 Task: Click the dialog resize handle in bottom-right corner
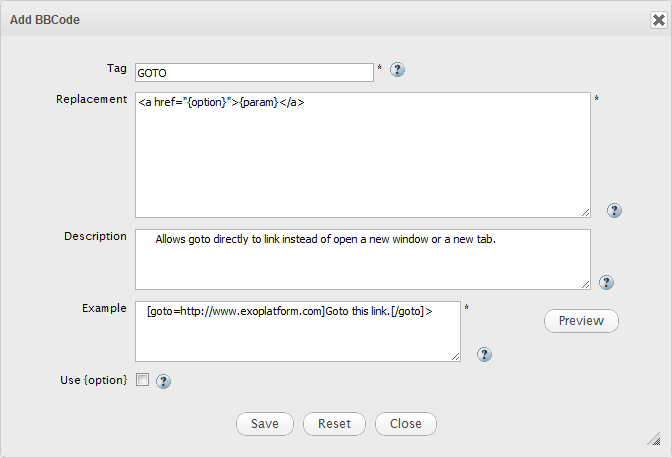click(654, 439)
